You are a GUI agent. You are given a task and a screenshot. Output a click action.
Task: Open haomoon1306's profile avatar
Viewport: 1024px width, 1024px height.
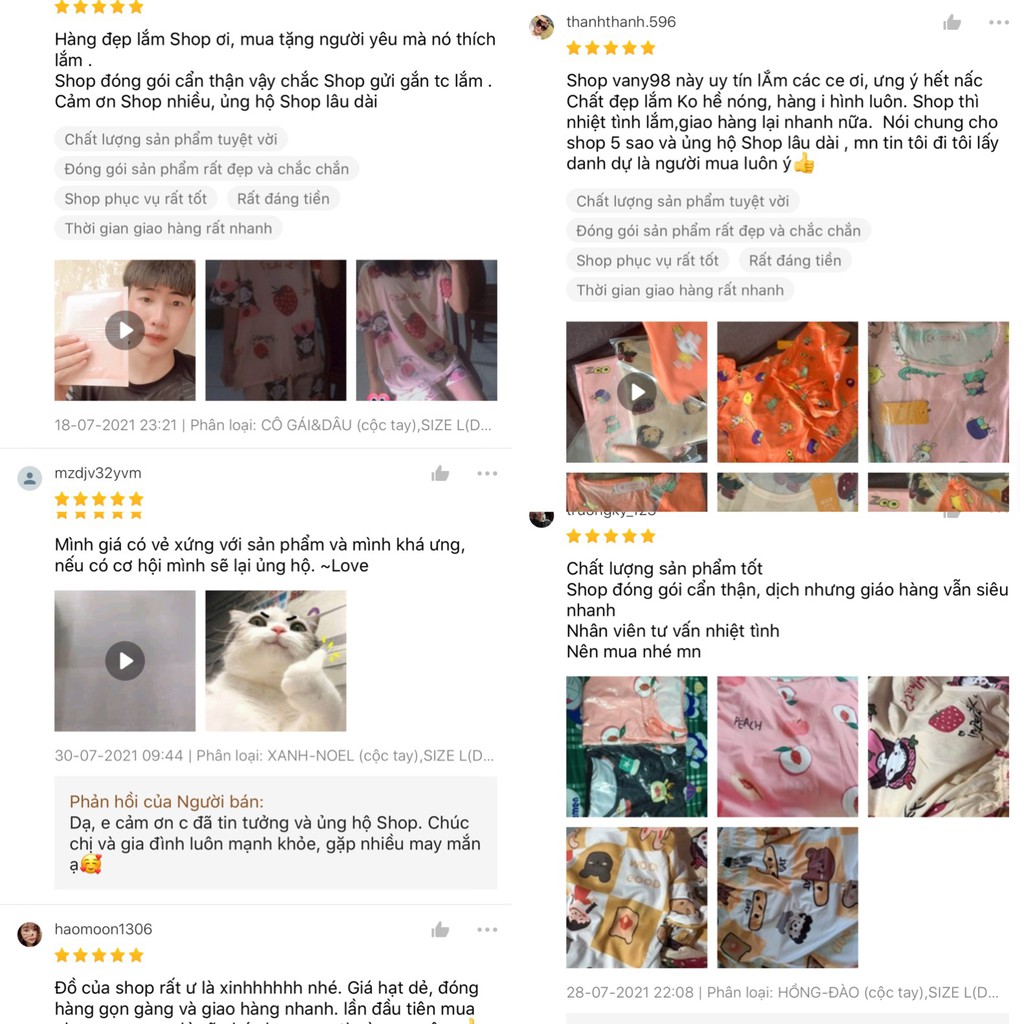click(x=29, y=935)
